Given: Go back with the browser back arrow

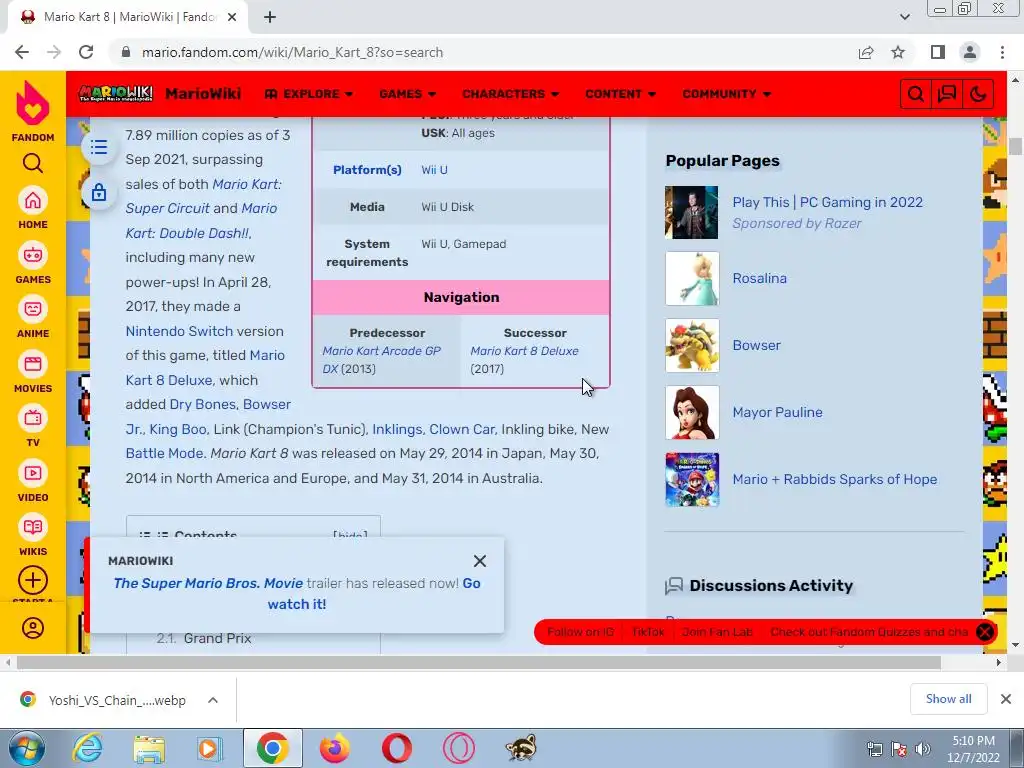Looking at the screenshot, I should (x=22, y=52).
